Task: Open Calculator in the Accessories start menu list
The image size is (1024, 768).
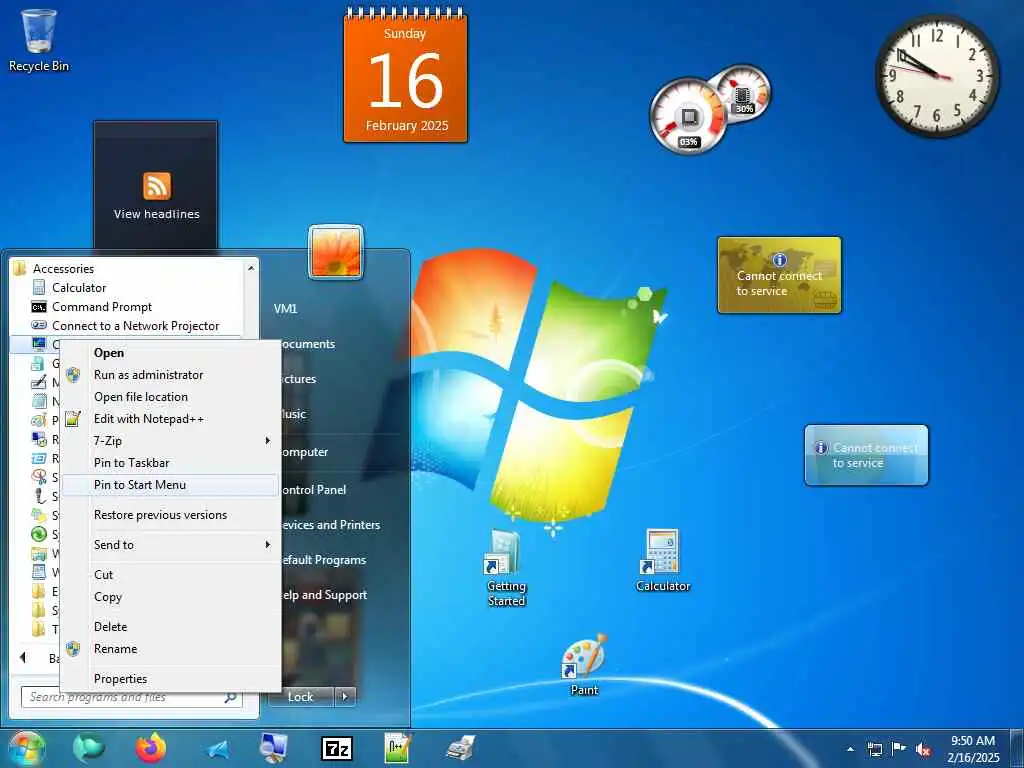Action: tap(78, 287)
